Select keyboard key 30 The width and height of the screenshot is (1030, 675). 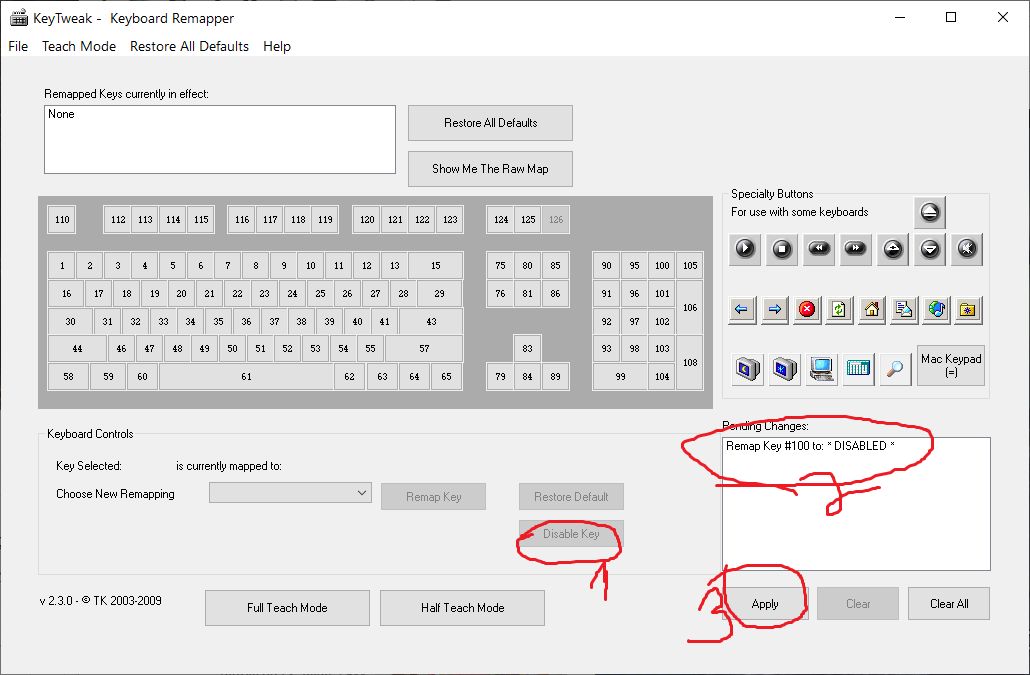(70, 321)
